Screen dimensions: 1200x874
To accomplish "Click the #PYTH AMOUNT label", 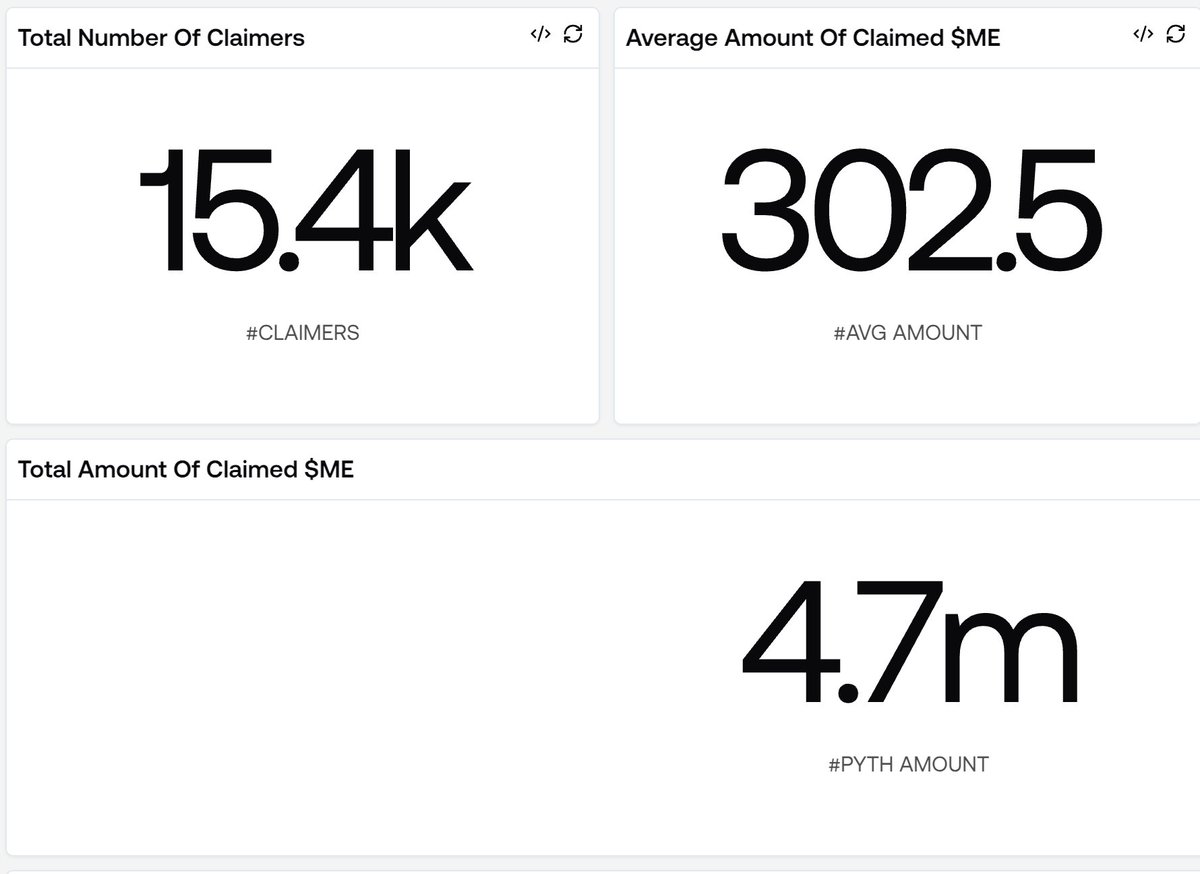I will point(908,765).
